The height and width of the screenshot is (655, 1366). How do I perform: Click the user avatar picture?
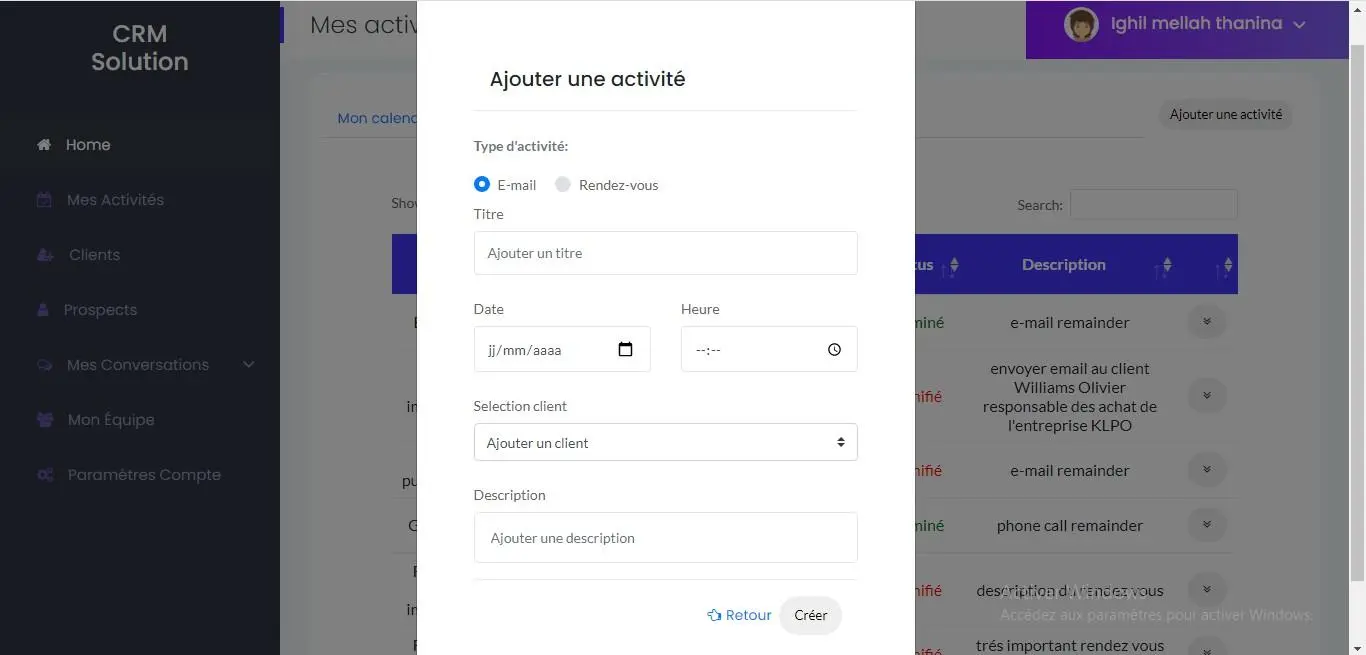tap(1081, 25)
